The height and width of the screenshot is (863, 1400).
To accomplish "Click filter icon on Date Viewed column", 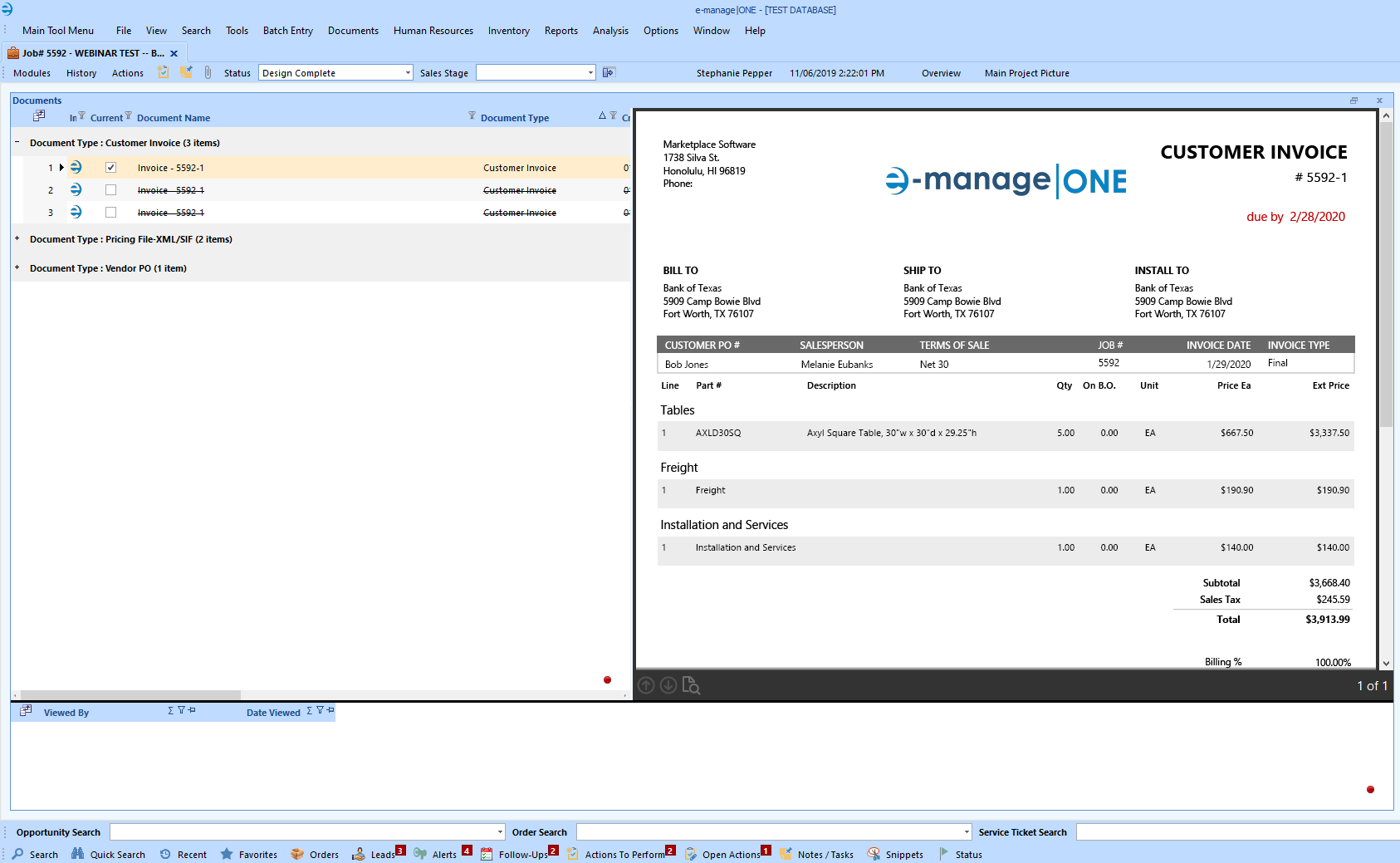I will [x=320, y=710].
